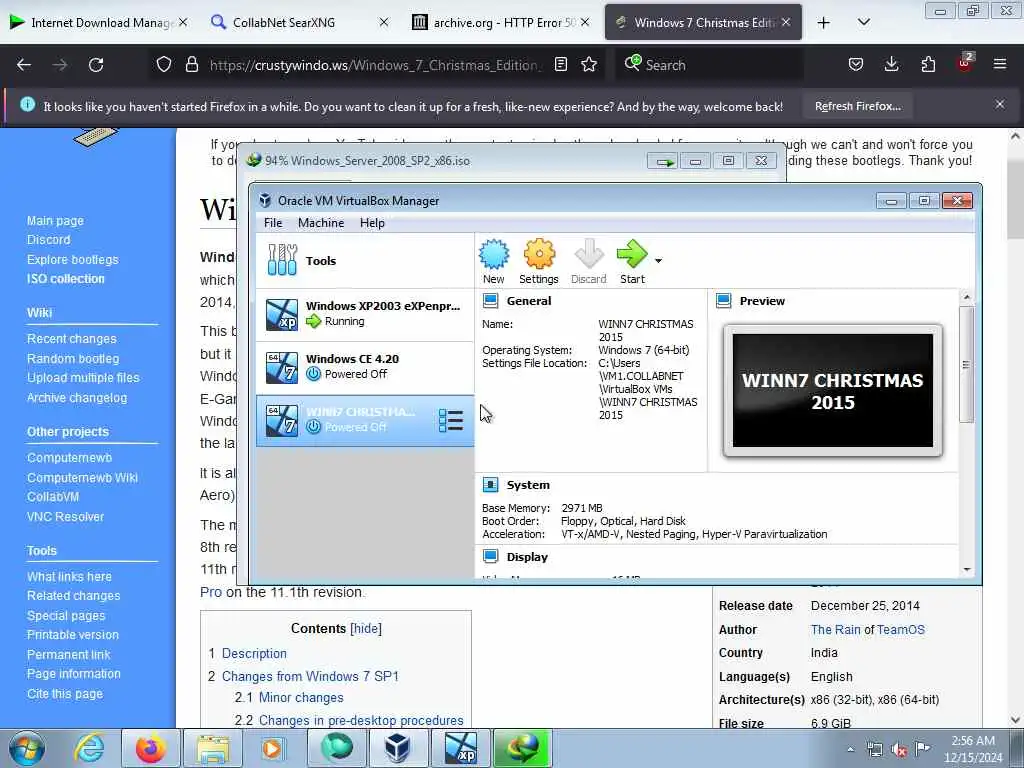Open Random bootleg link
Viewport: 1024px width, 768px height.
pyautogui.click(x=72, y=359)
